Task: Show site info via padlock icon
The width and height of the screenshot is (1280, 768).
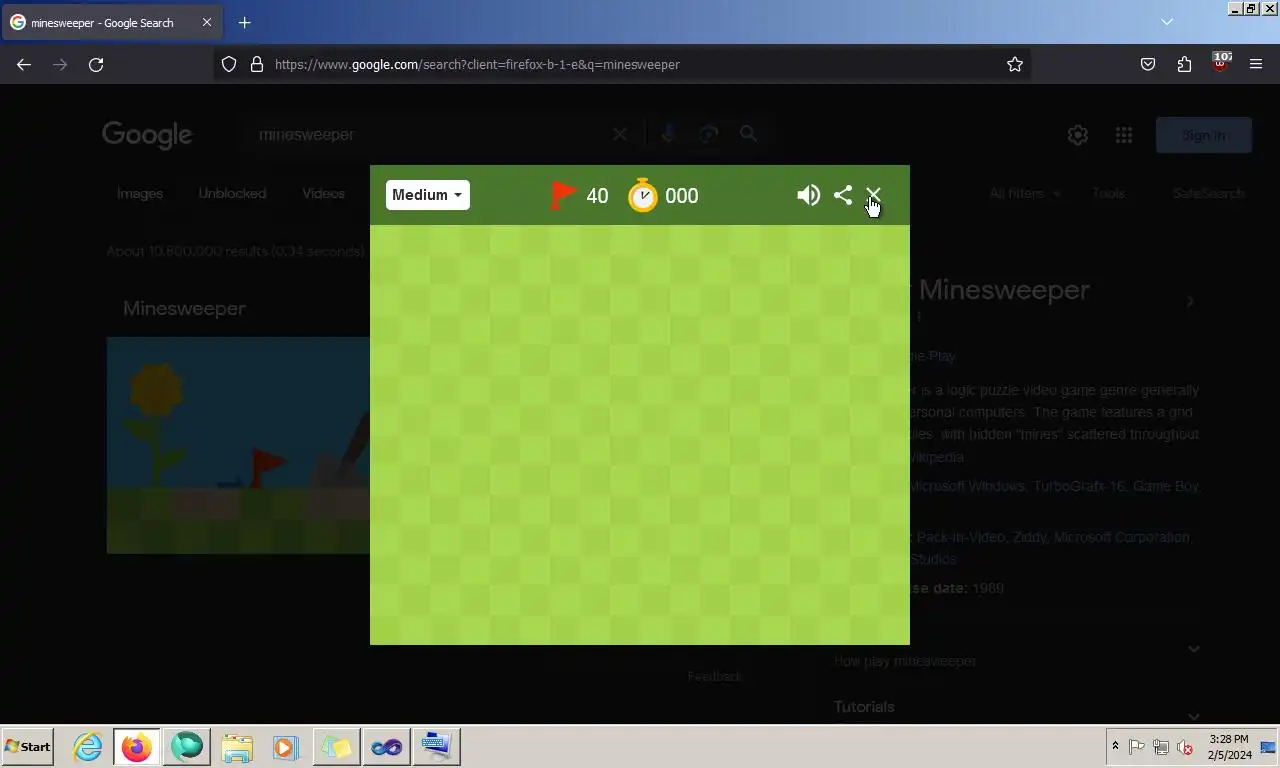Action: pos(257,64)
